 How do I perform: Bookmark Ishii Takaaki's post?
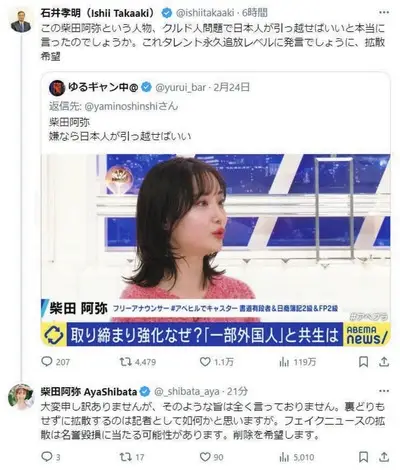pyautogui.click(x=363, y=362)
